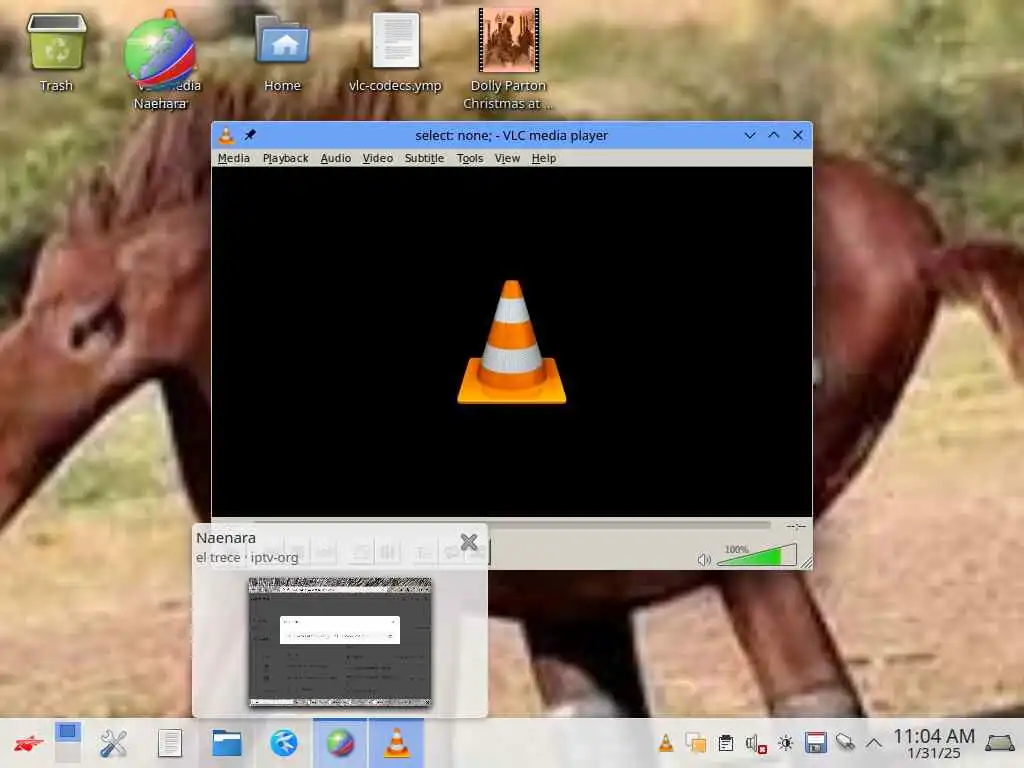The width and height of the screenshot is (1024, 768).
Task: Expand hidden system tray icons
Action: point(874,743)
